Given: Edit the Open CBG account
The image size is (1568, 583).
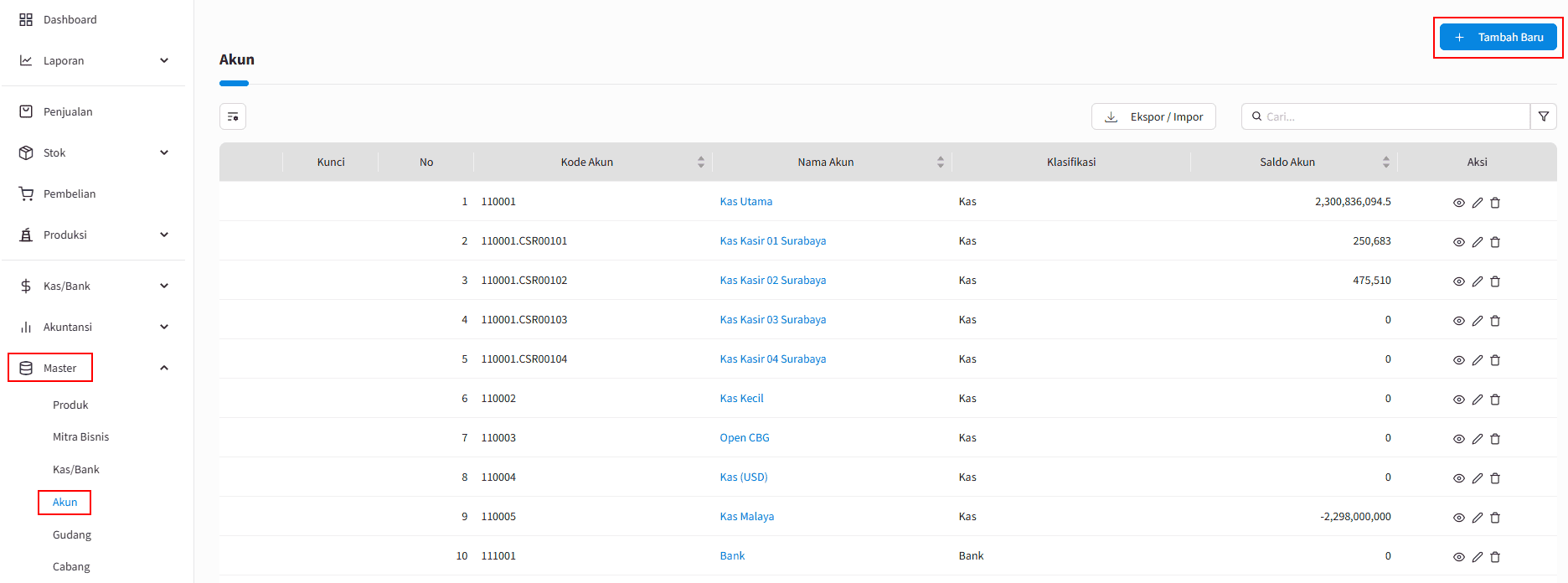Looking at the screenshot, I should click(x=1478, y=439).
